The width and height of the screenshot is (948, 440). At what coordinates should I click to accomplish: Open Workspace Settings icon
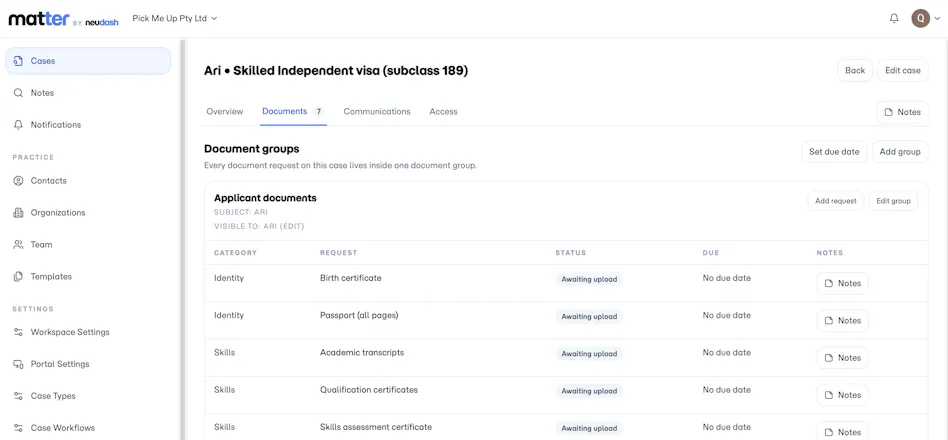18,332
